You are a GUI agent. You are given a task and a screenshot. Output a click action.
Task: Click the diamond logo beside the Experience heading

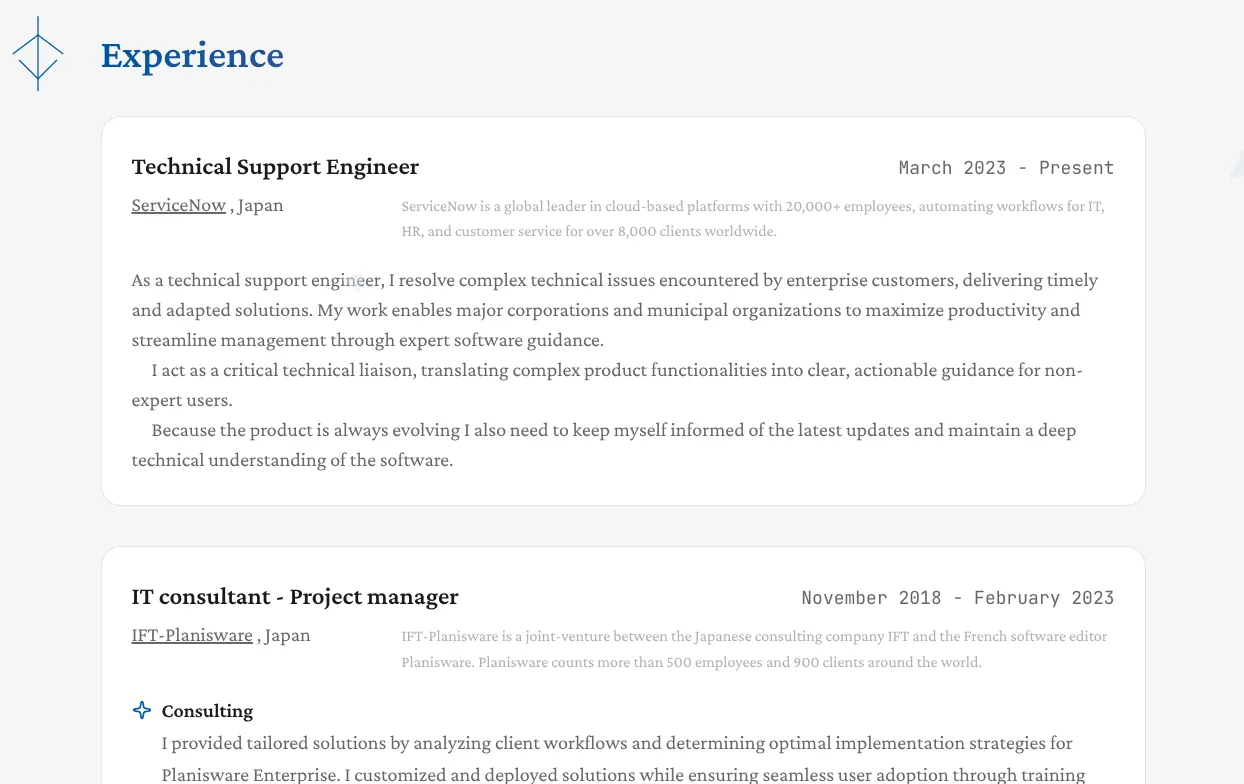click(38, 54)
